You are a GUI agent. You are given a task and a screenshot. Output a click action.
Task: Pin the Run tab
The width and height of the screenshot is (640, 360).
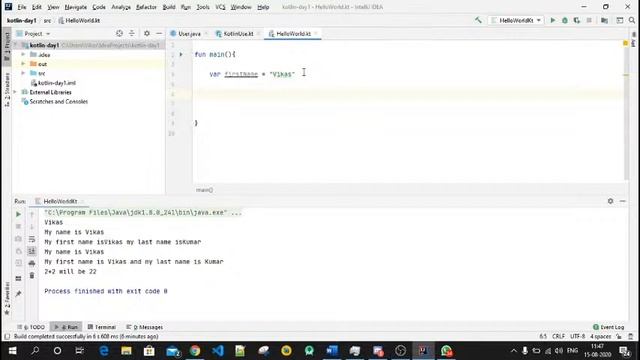click(x=18, y=293)
